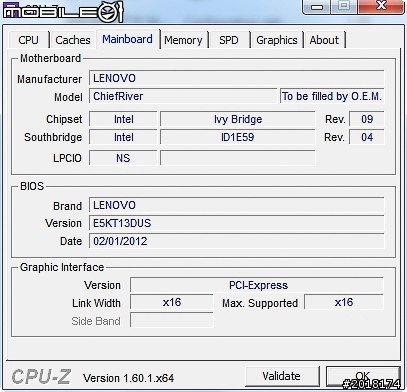Click the BIOS Brand field LENOVO
The image size is (407, 392).
pos(237,205)
